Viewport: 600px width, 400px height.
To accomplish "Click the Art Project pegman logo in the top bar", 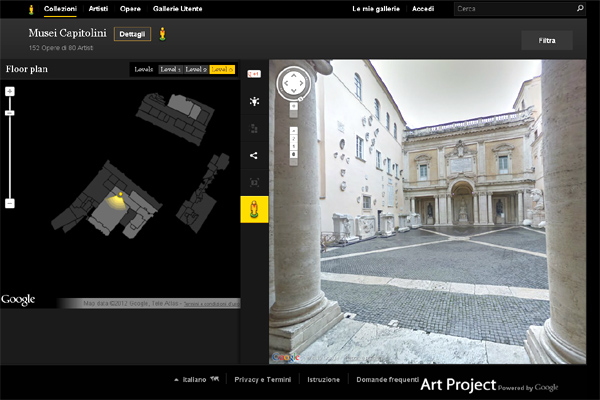I will click(x=31, y=9).
